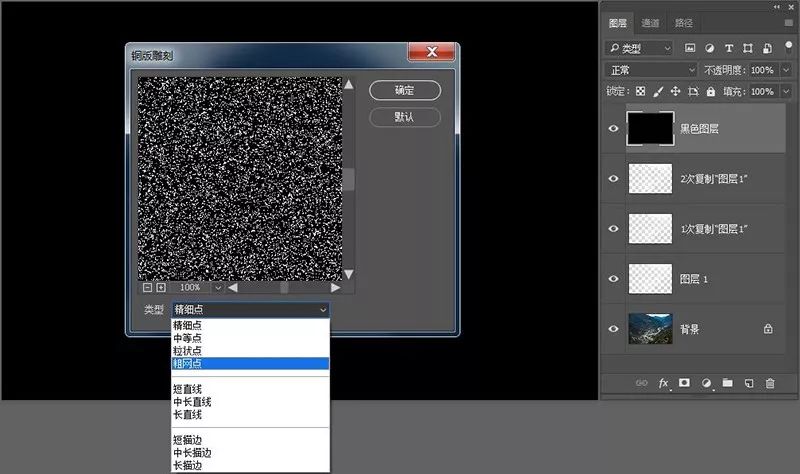Viewport: 800px width, 474px height.
Task: Select the 背景 layer thumbnail
Action: [x=650, y=329]
